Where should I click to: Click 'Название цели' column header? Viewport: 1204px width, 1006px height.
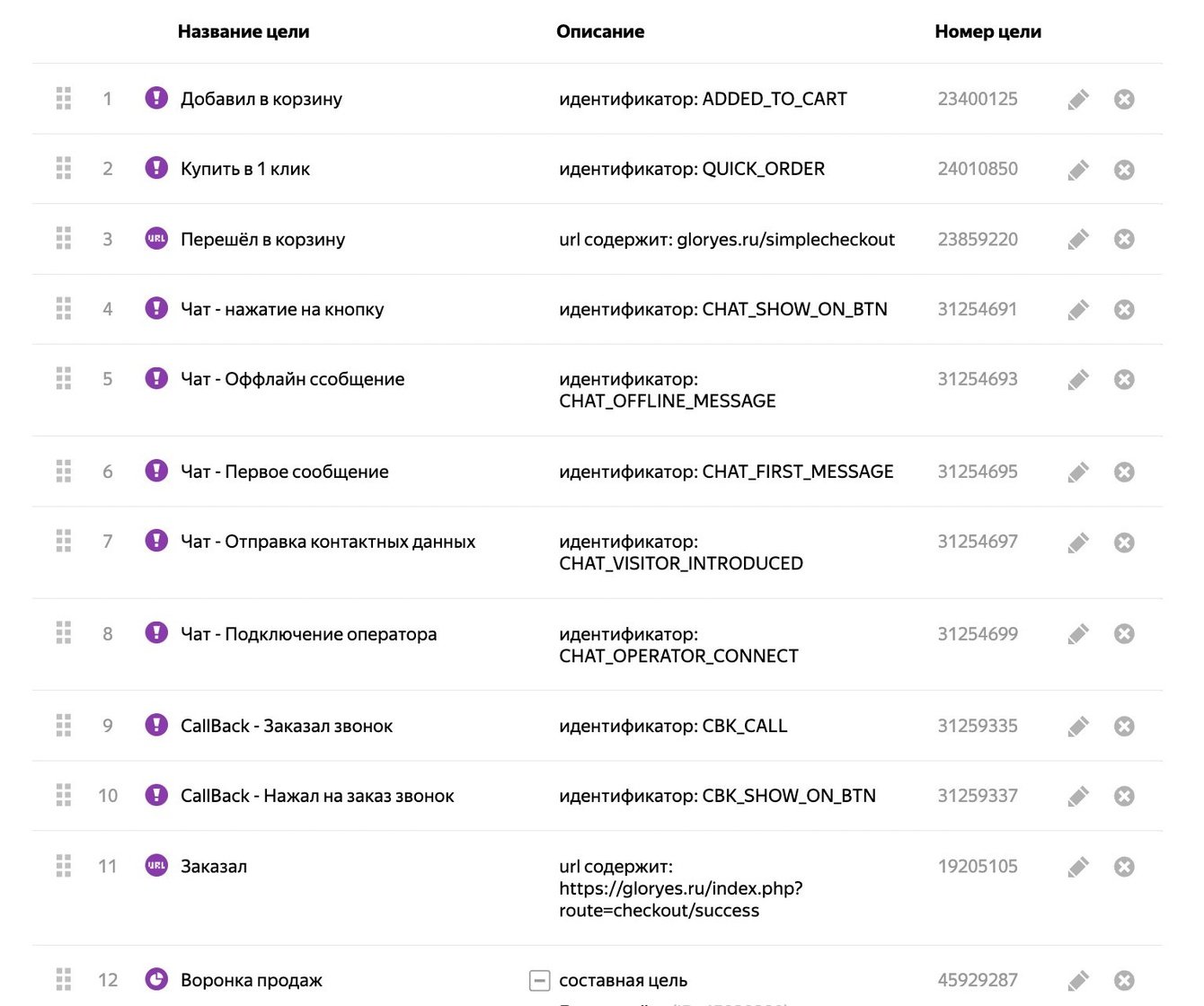pyautogui.click(x=243, y=31)
